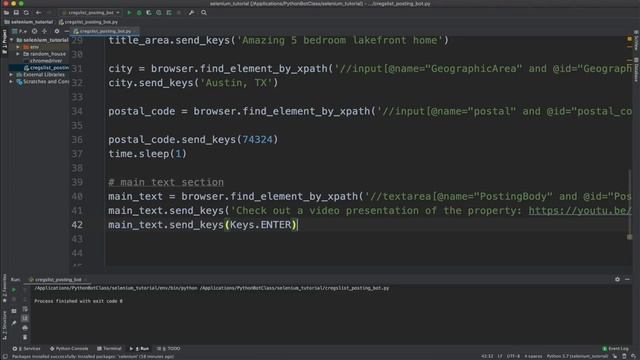The height and width of the screenshot is (360, 640).
Task: Locate current file in Project panel target icon
Action: tap(34, 31)
